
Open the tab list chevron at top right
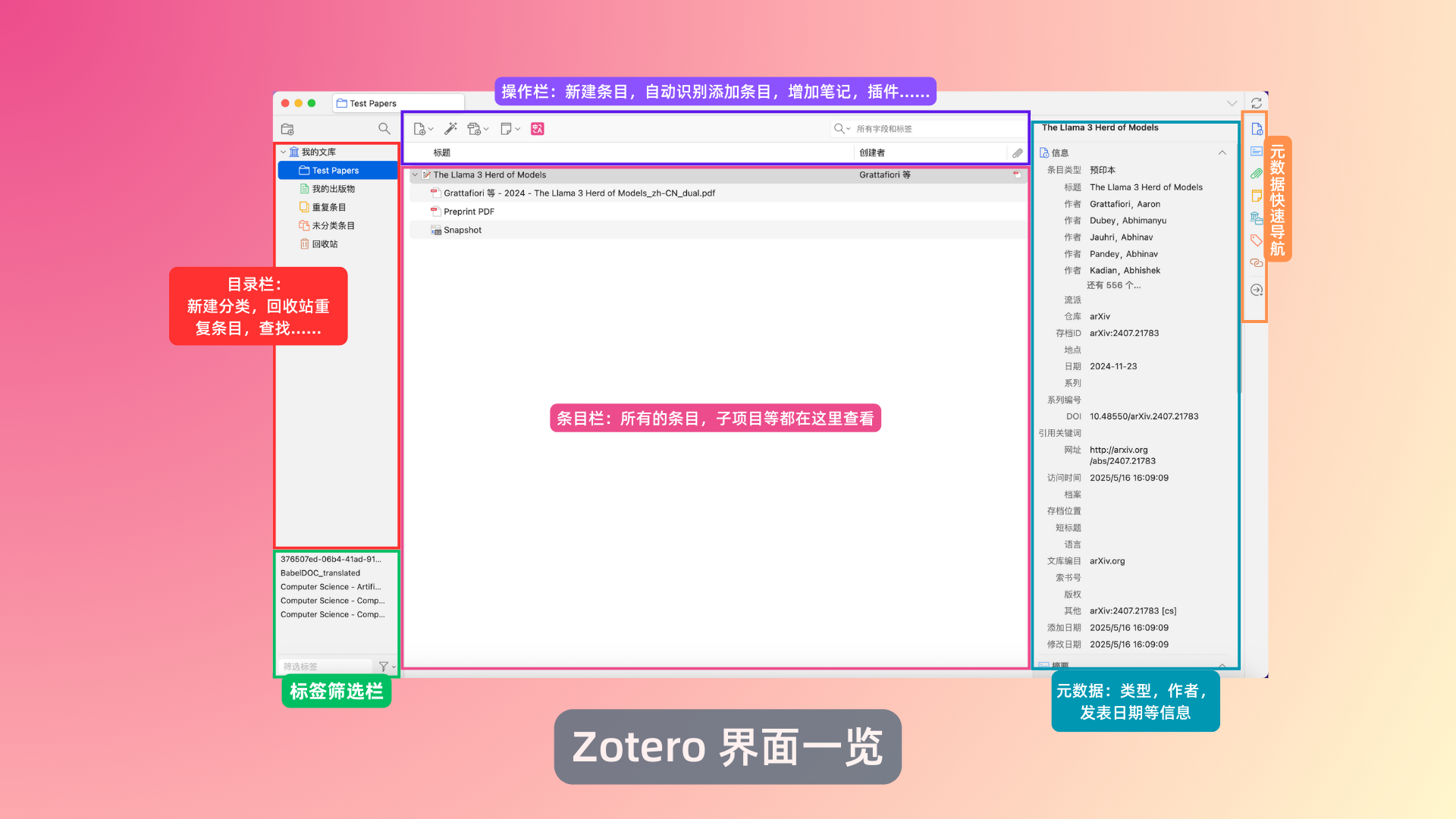click(1232, 103)
